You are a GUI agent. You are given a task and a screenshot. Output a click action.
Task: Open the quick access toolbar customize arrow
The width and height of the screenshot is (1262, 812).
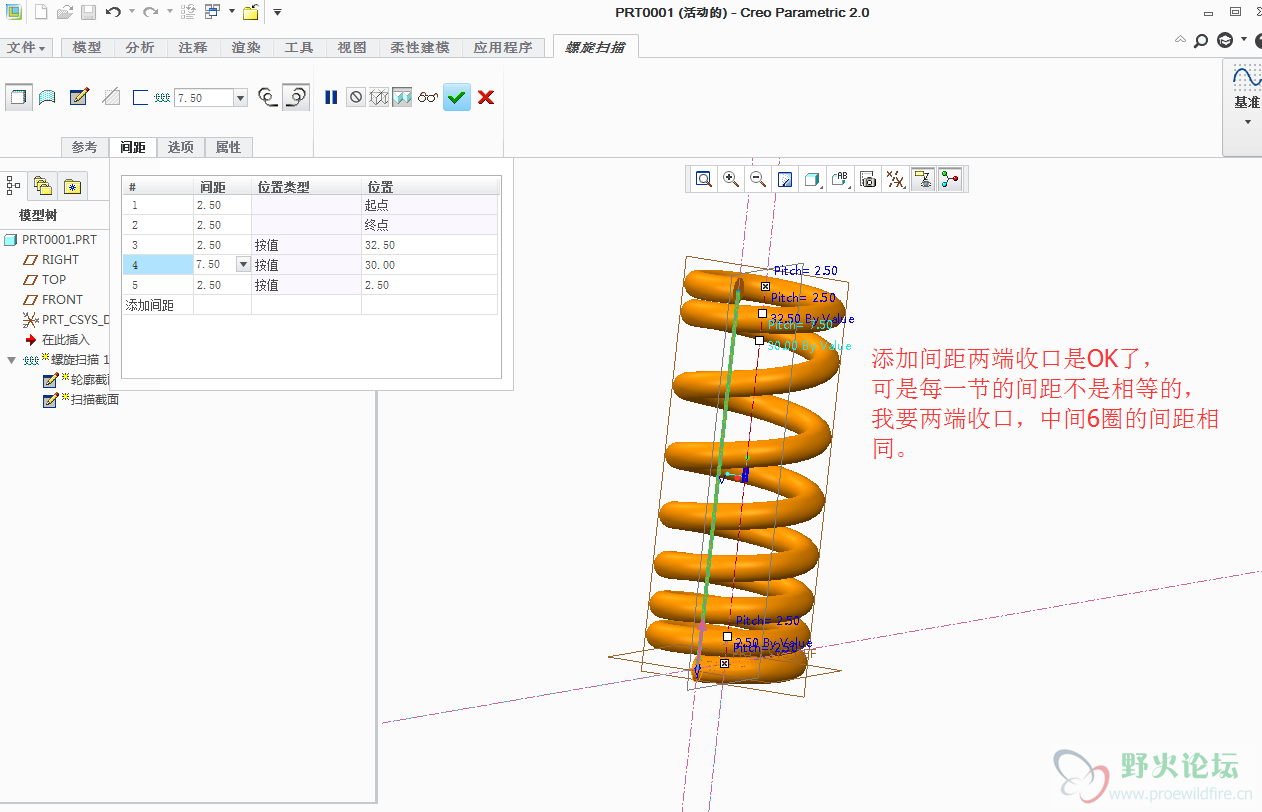pos(277,12)
